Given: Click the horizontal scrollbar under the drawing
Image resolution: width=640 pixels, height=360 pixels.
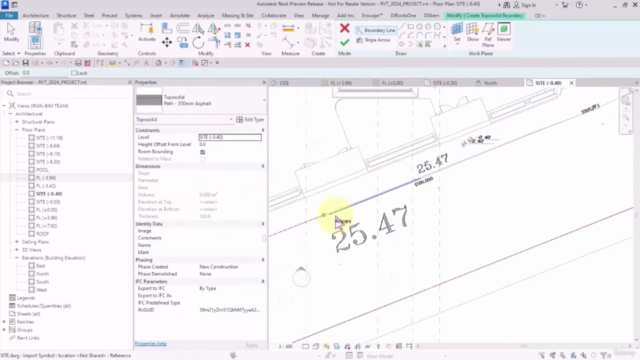Looking at the screenshot, I should (x=524, y=346).
